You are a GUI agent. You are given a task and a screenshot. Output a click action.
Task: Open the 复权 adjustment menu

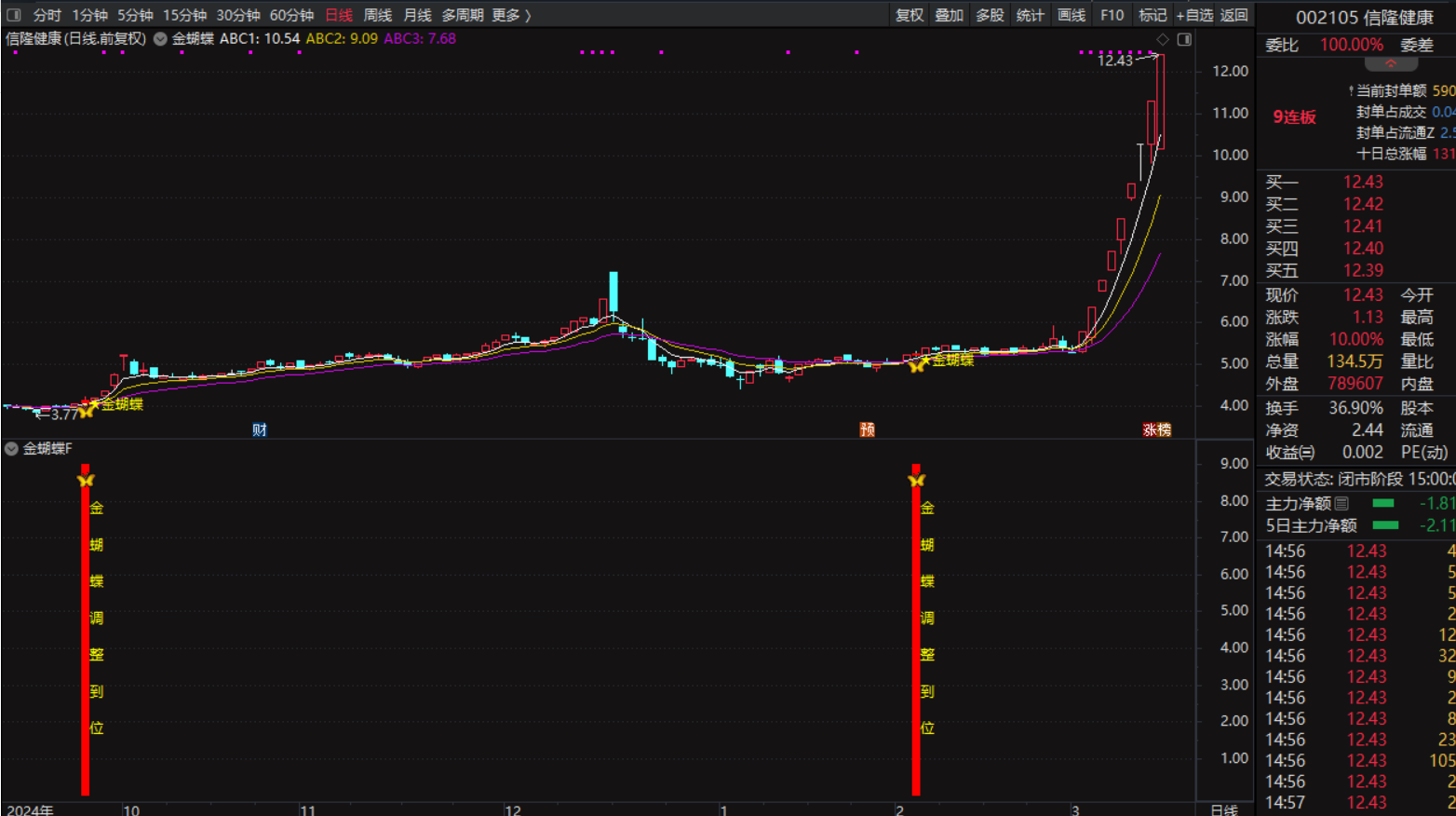click(909, 15)
